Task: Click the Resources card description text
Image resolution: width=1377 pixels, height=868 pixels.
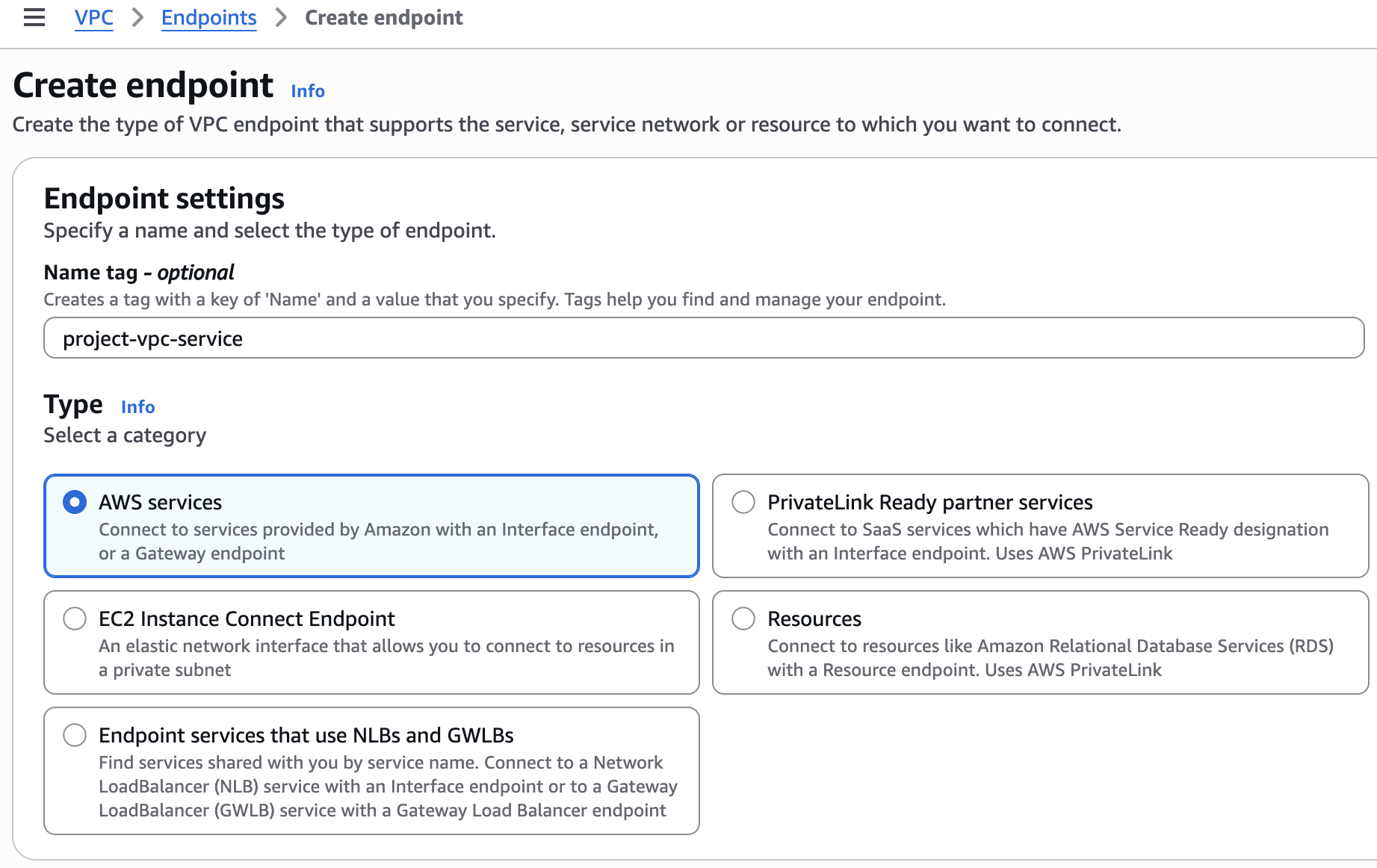Action: click(1050, 657)
